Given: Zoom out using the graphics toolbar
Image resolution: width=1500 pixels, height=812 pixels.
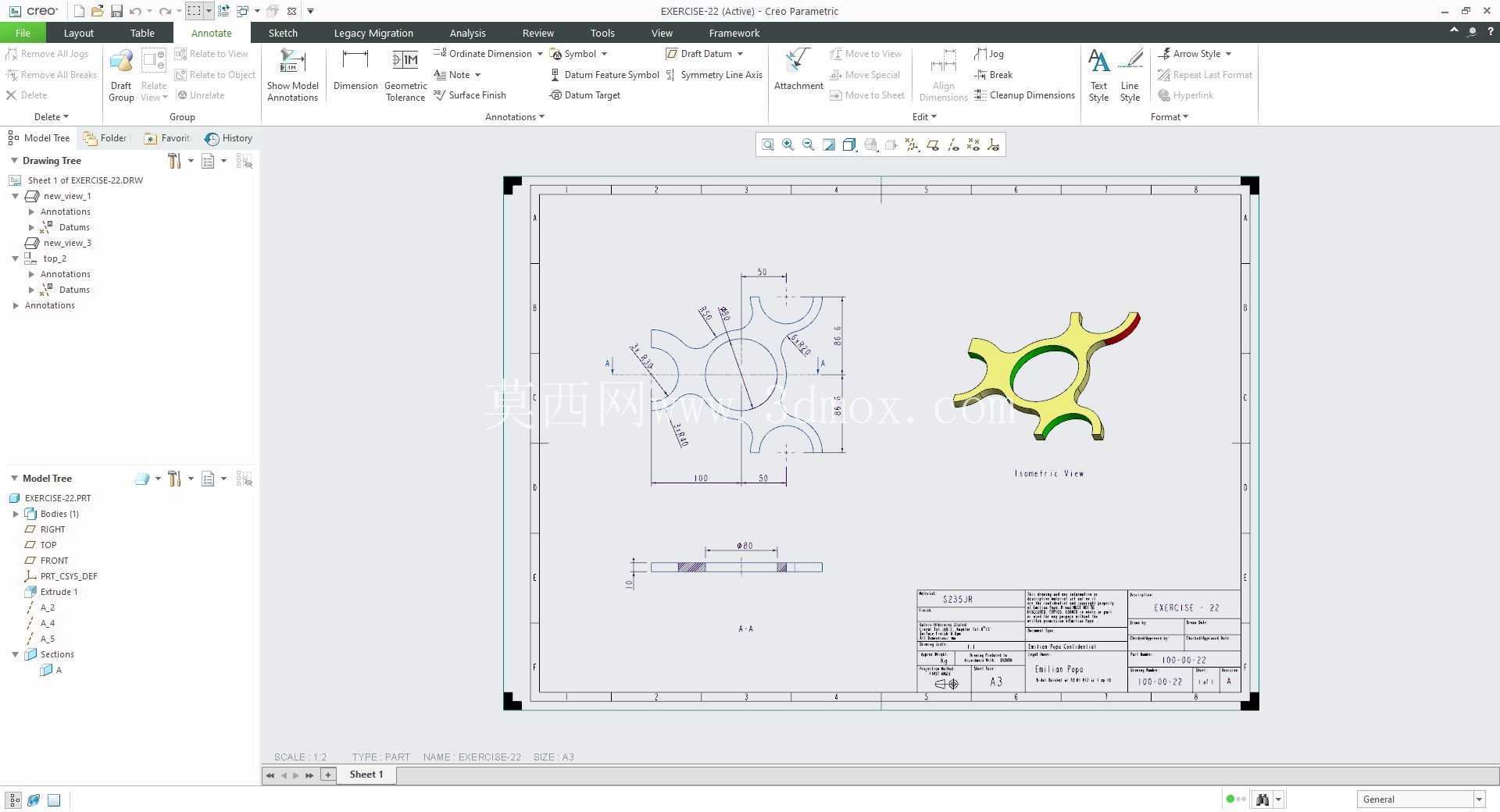Looking at the screenshot, I should [x=809, y=144].
